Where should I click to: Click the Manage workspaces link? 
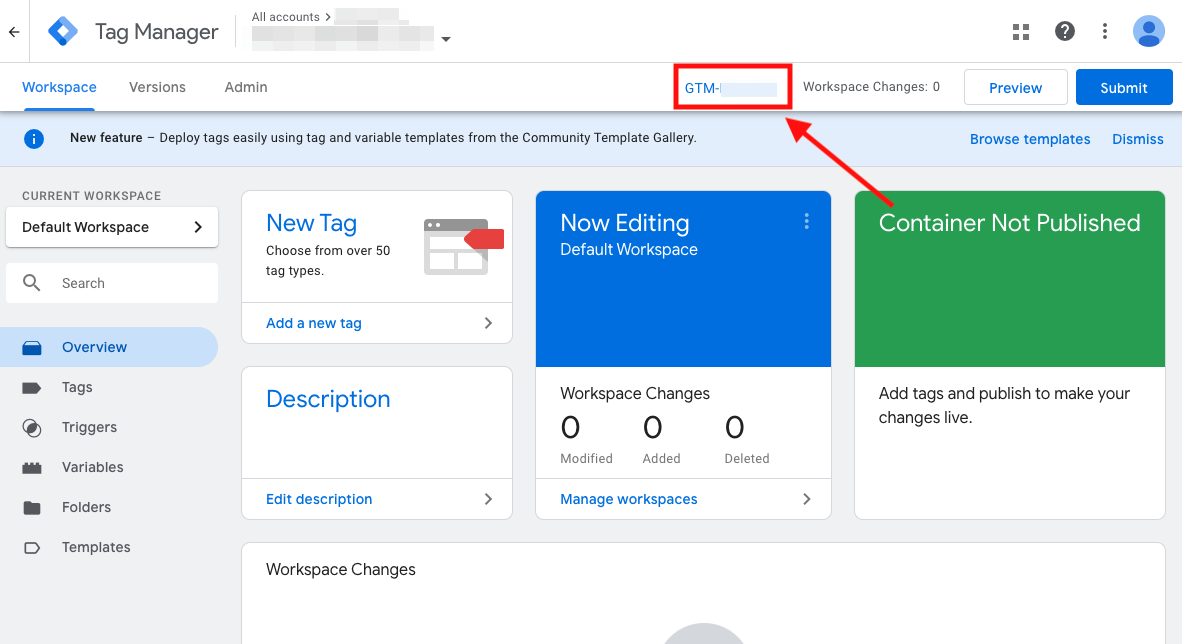[x=629, y=499]
